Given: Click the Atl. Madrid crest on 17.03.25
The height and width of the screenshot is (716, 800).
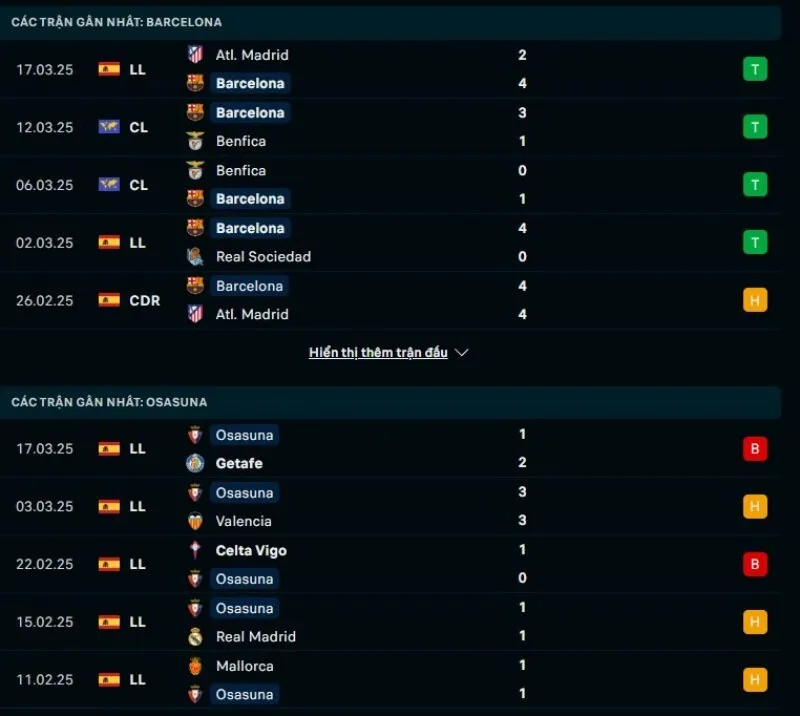Looking at the screenshot, I should 195,55.
